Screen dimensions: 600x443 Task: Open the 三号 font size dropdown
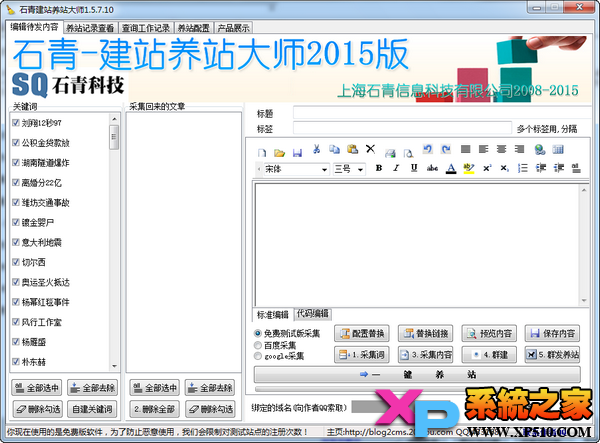(360, 169)
